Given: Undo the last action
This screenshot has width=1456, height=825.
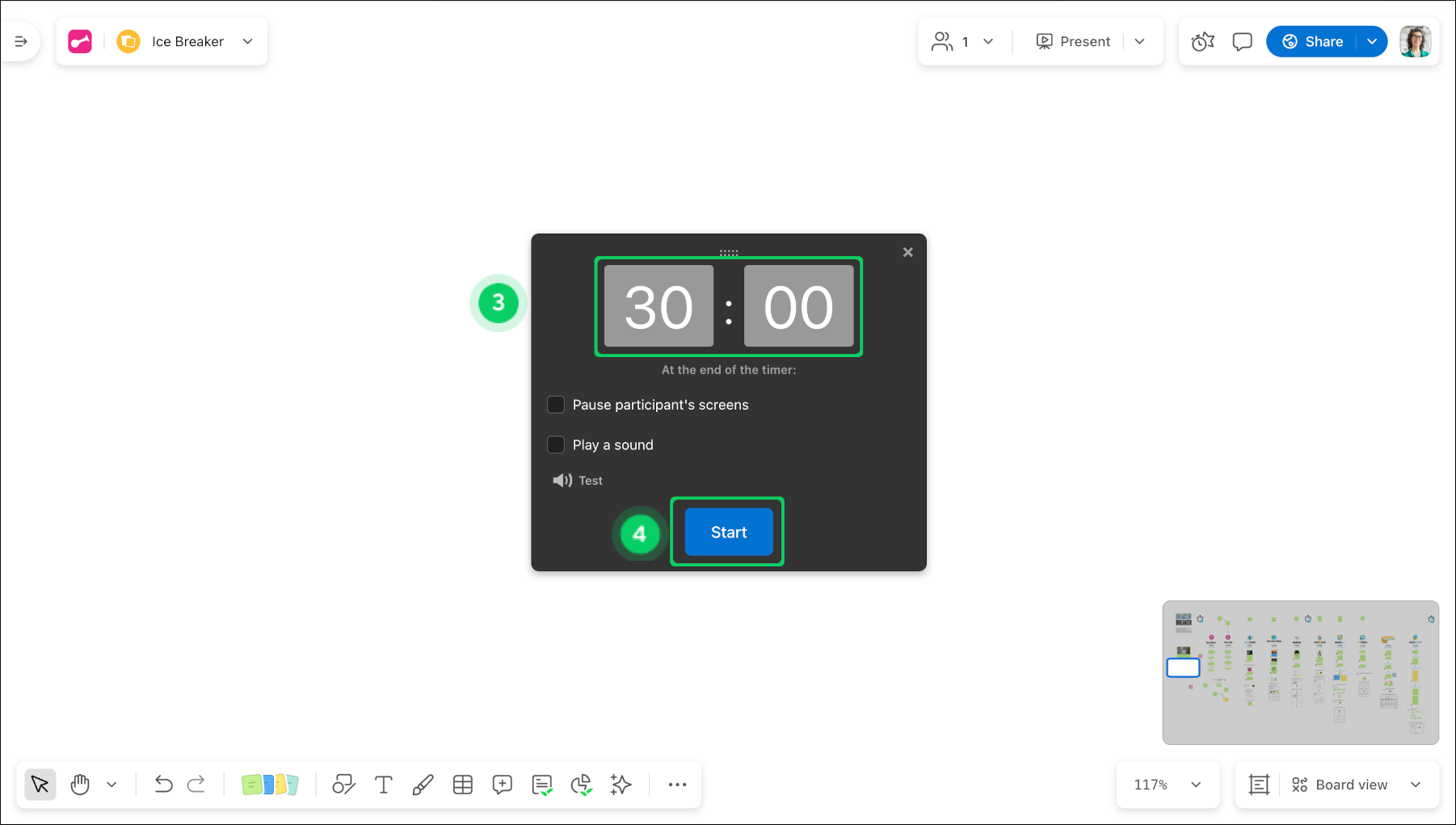Looking at the screenshot, I should 163,784.
